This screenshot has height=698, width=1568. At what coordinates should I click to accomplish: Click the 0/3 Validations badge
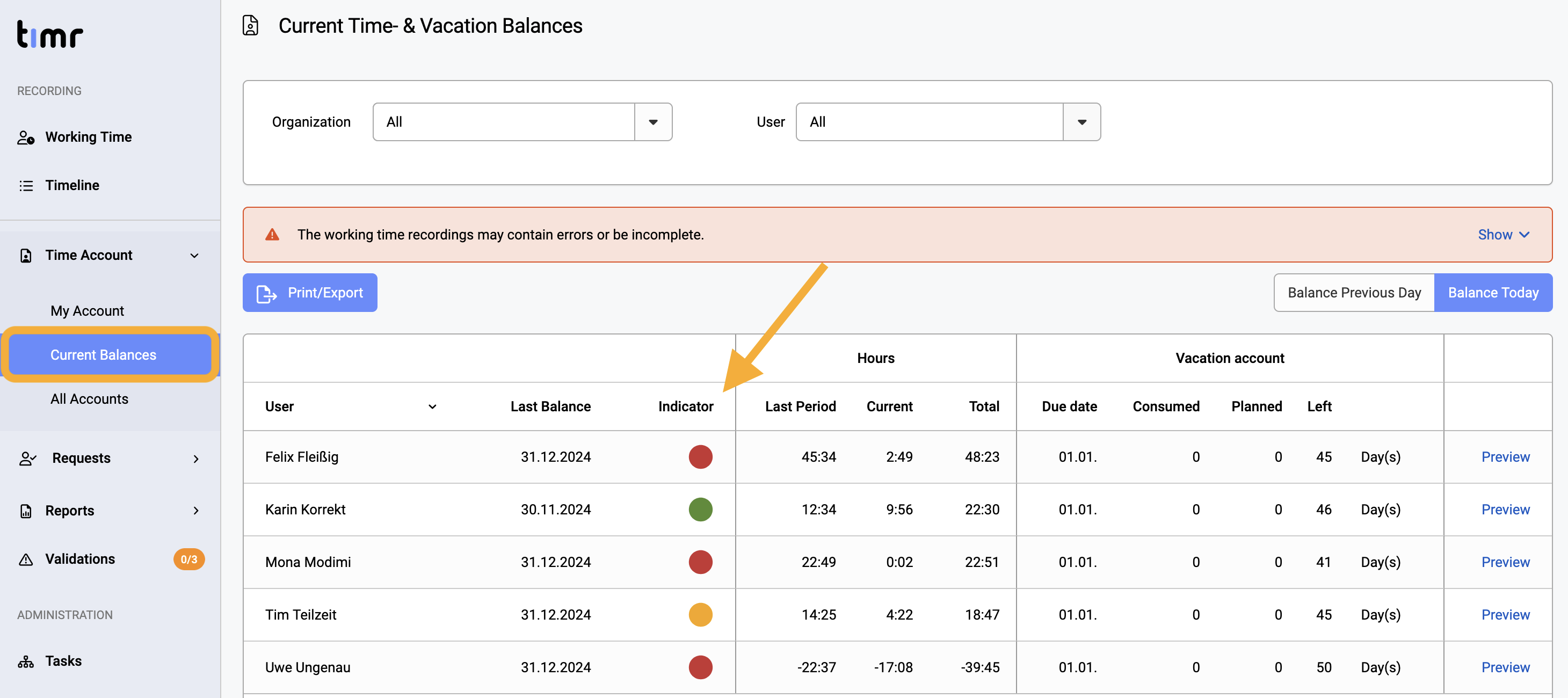(188, 559)
